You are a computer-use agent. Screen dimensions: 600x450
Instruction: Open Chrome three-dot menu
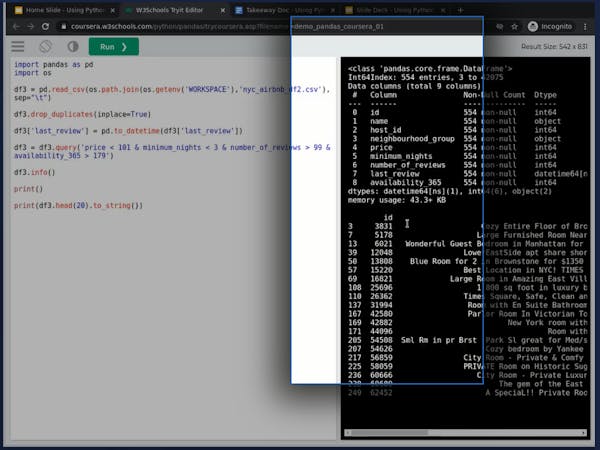pyautogui.click(x=585, y=26)
